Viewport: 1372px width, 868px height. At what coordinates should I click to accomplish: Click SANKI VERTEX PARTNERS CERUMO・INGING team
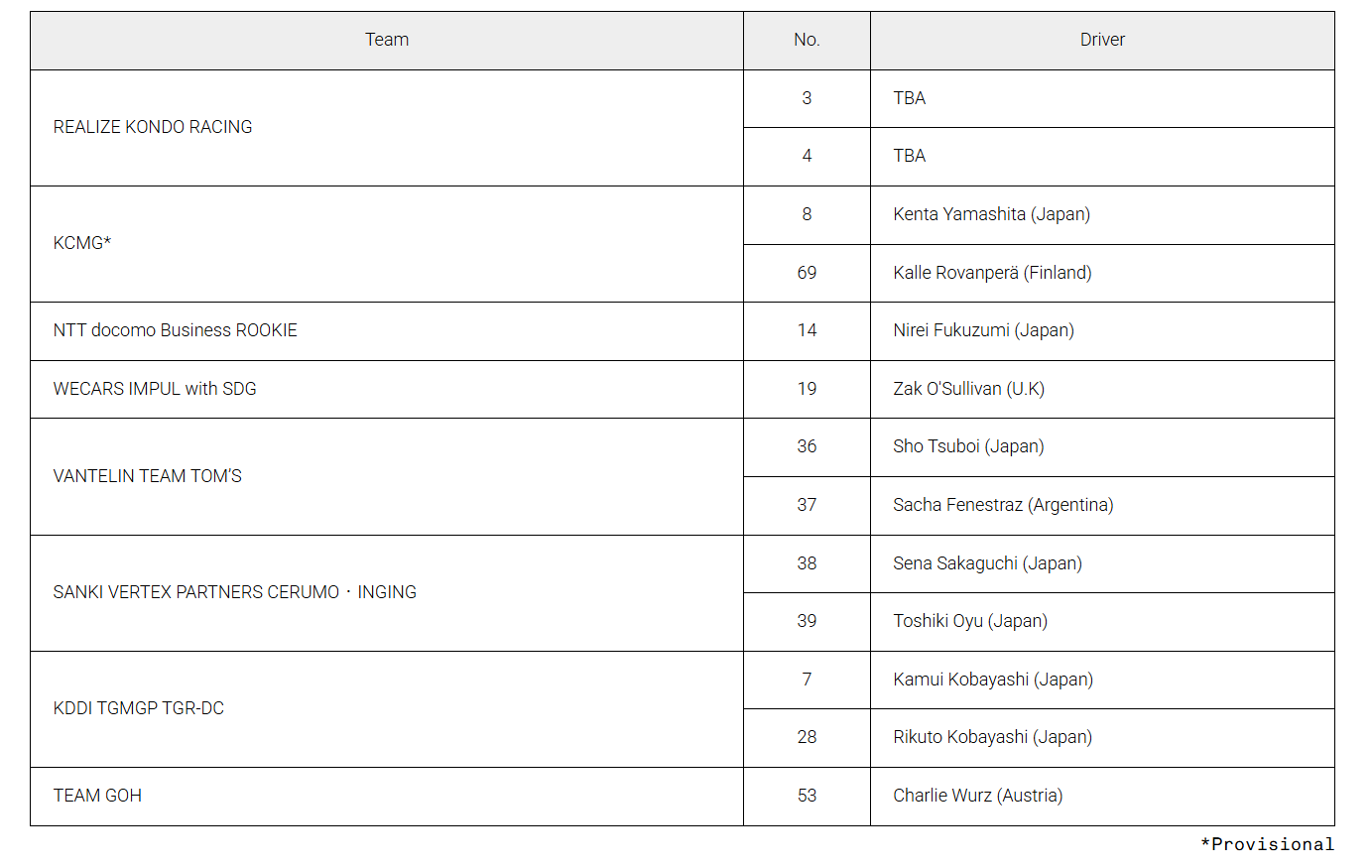pos(235,592)
